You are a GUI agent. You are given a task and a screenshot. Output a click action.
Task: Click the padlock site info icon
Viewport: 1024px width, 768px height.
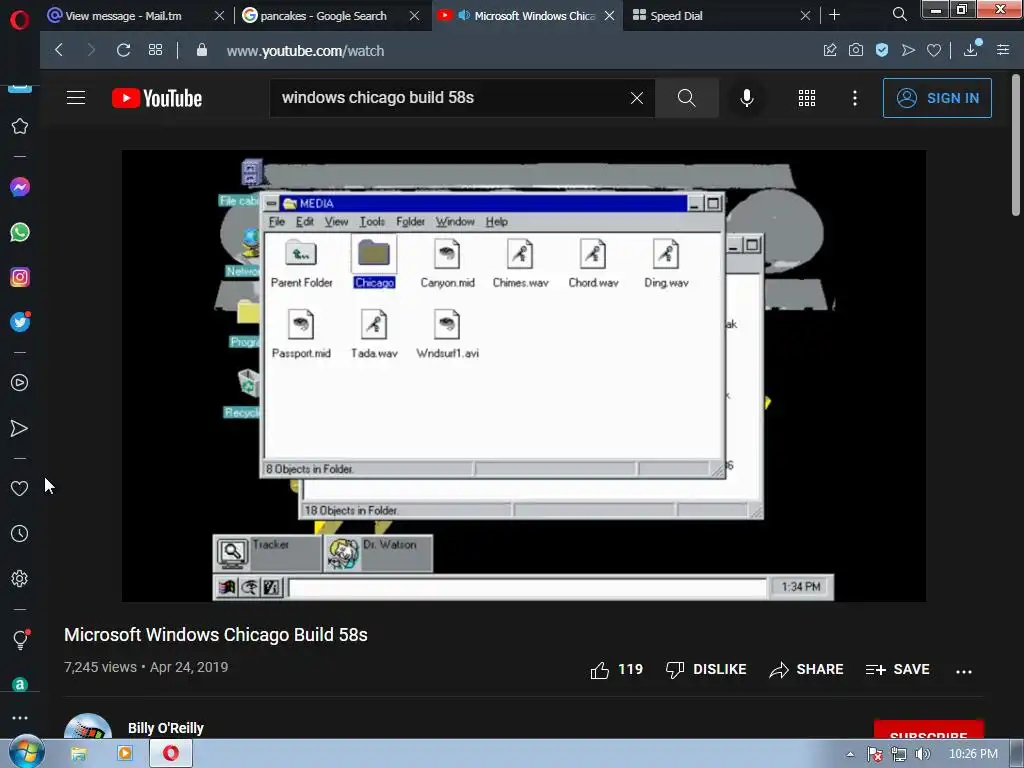coord(202,50)
